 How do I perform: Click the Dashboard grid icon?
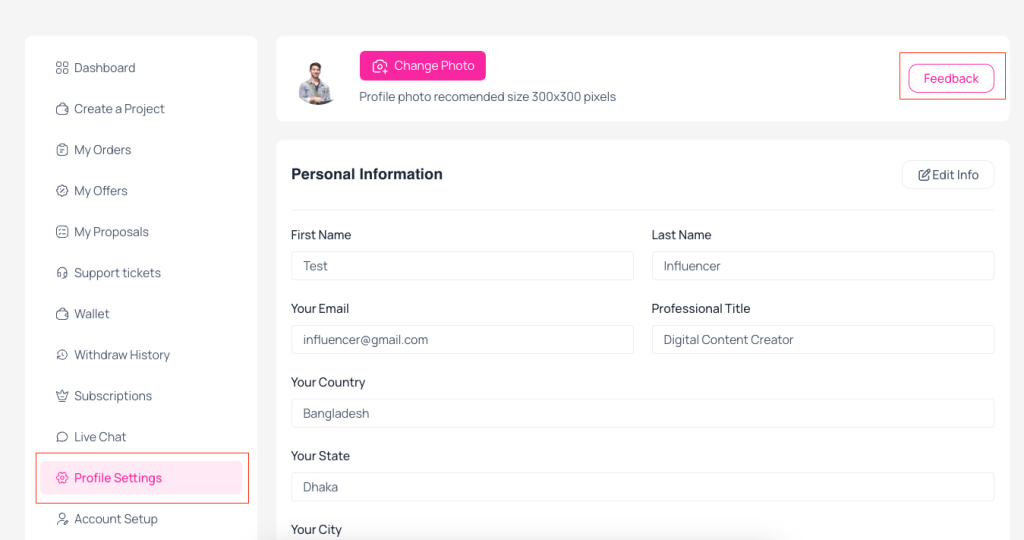62,68
